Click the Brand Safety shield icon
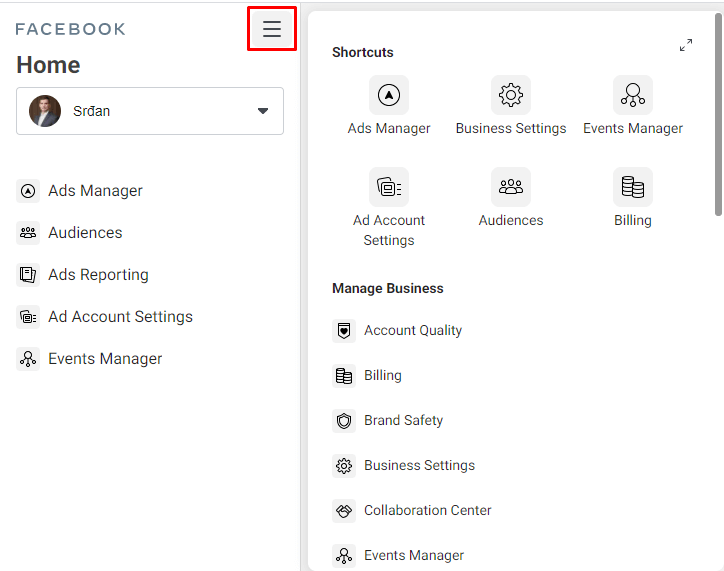The height and width of the screenshot is (571, 724). point(344,421)
